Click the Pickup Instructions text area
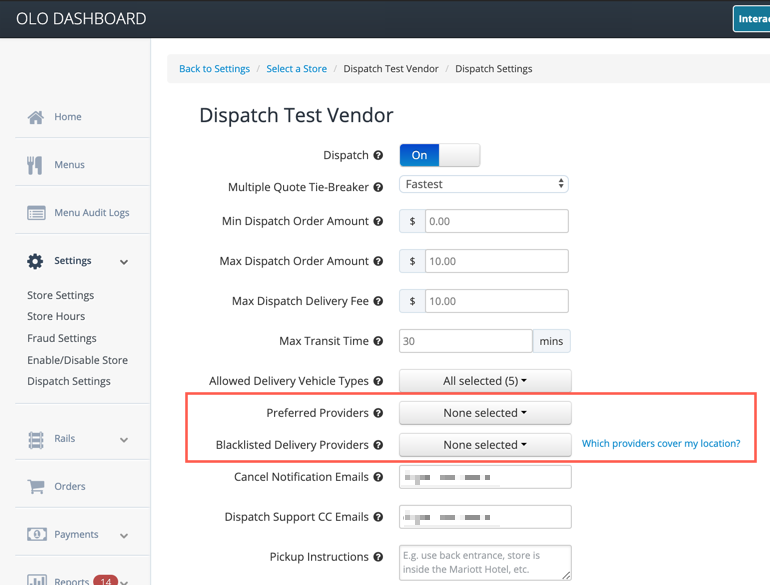 pyautogui.click(x=485, y=562)
